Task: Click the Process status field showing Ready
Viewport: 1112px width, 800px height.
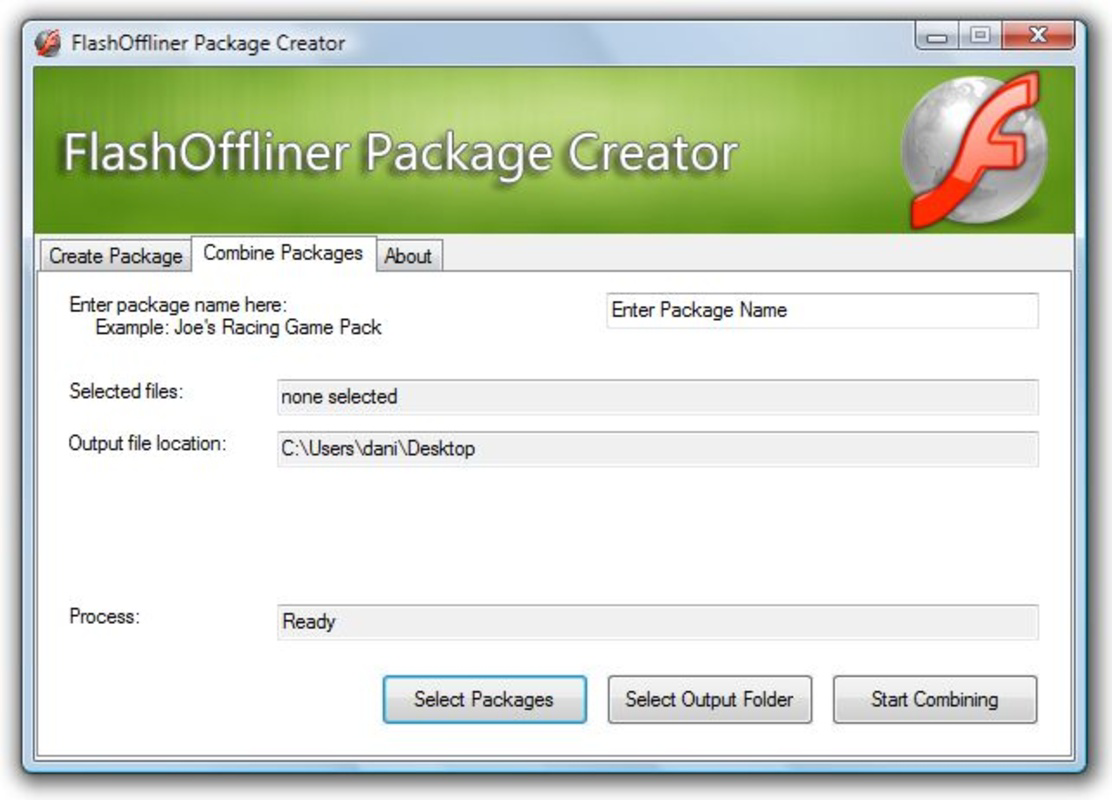Action: [657, 622]
